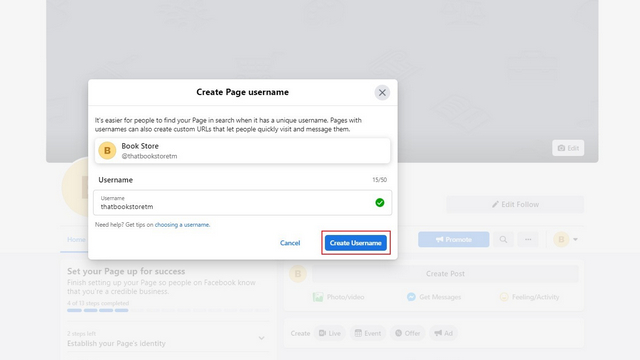Click the 4 of 13 steps completed text
Image resolution: width=640 pixels, height=360 pixels.
(x=98, y=303)
